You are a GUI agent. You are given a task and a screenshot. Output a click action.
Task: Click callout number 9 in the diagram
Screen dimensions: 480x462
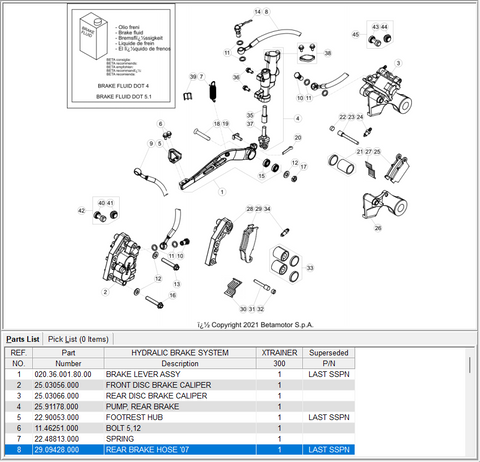click(151, 144)
